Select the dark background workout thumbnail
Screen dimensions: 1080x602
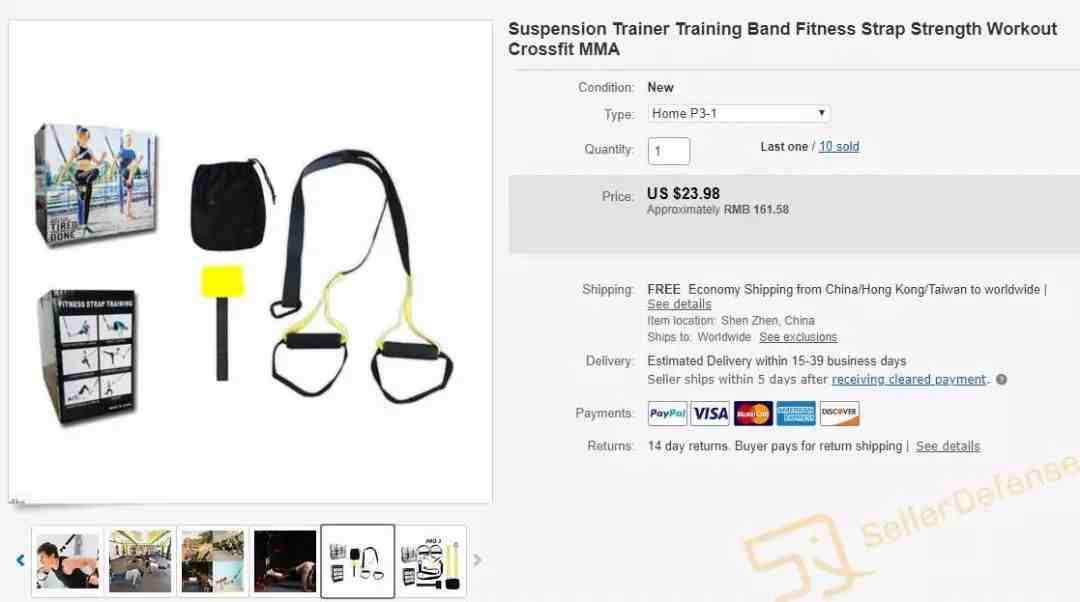(284, 561)
